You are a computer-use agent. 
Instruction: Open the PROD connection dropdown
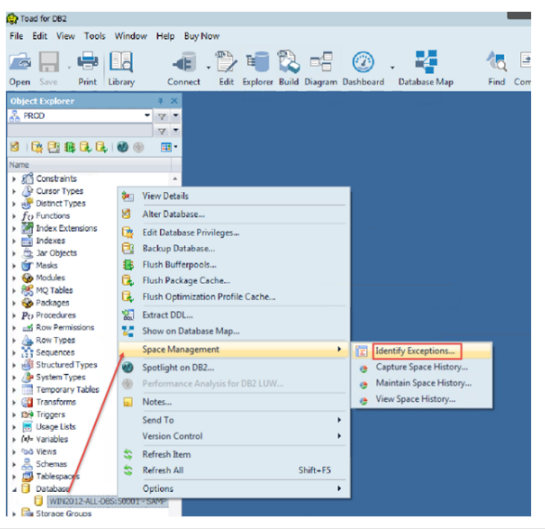(147, 115)
